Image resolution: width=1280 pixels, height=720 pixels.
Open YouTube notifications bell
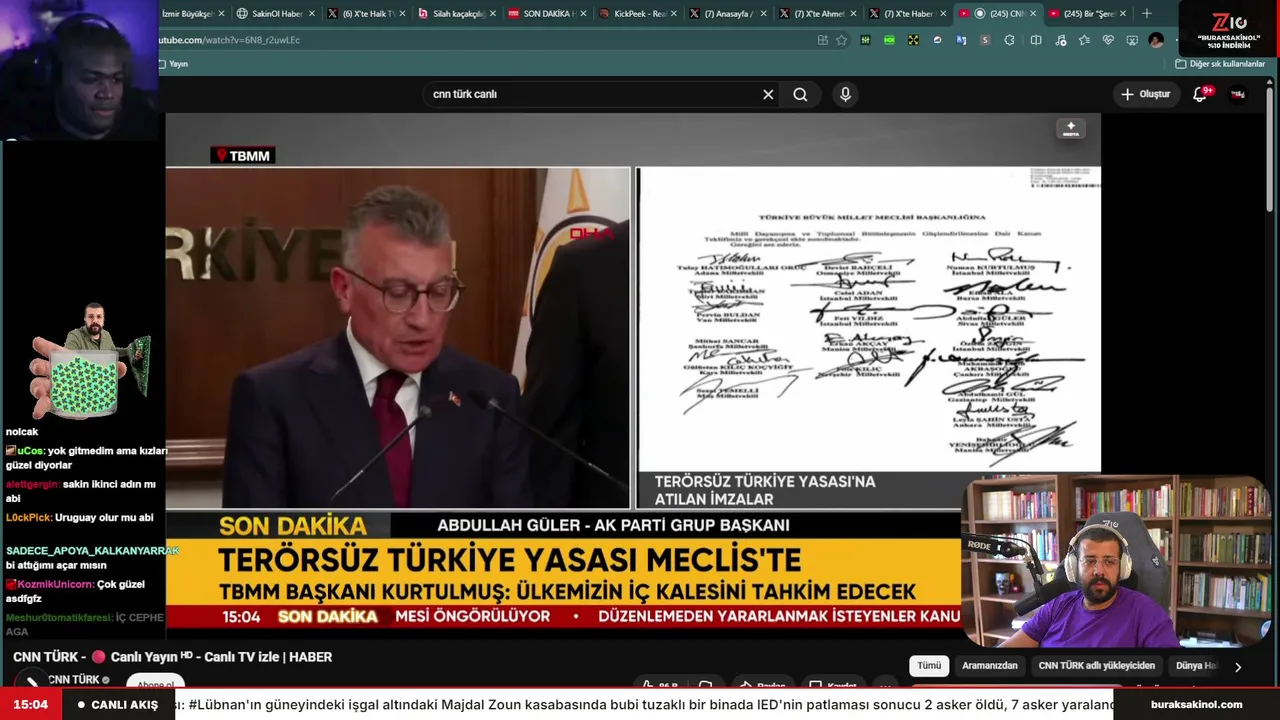tap(1200, 94)
